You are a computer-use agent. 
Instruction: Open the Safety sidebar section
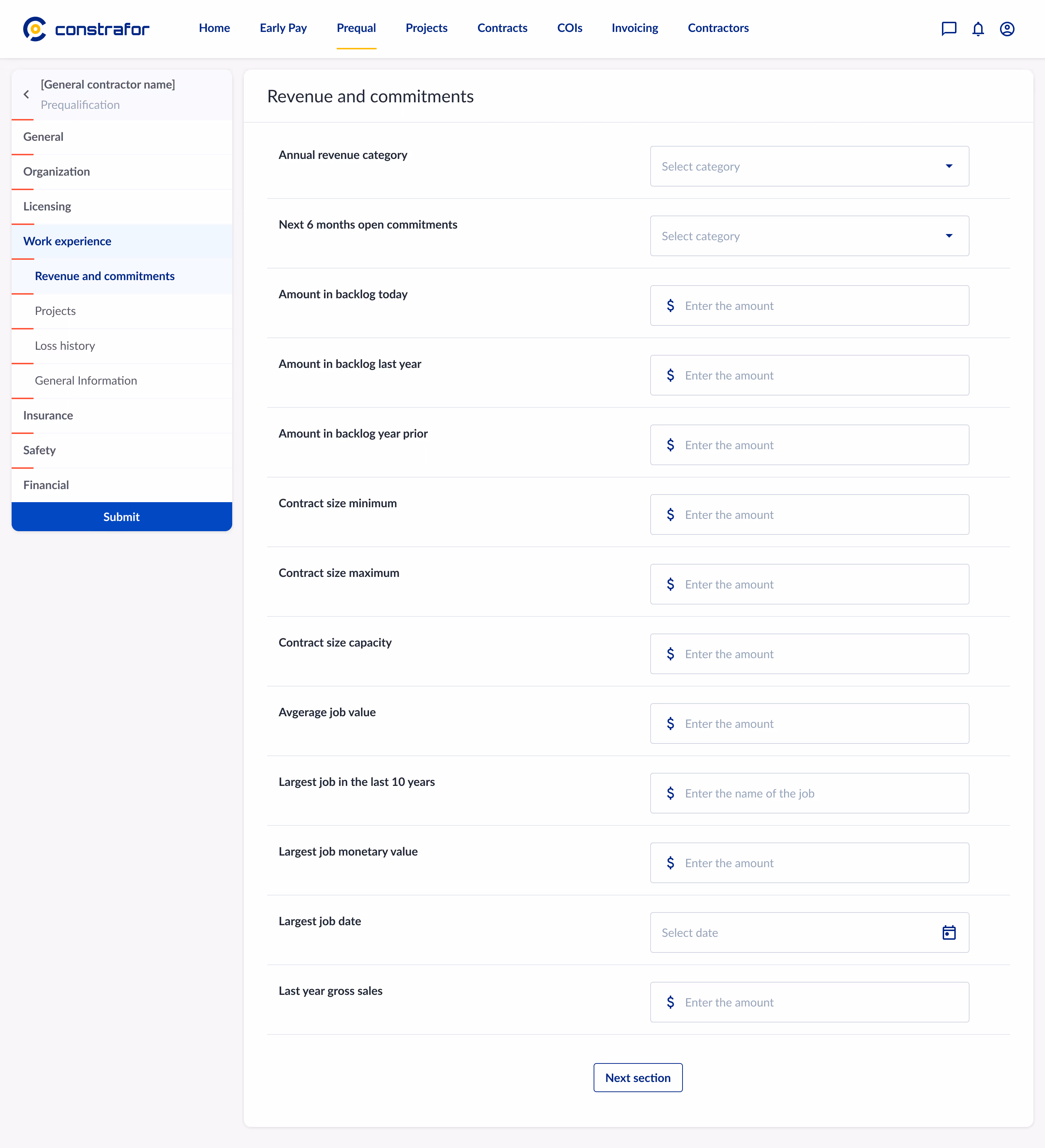(x=122, y=450)
